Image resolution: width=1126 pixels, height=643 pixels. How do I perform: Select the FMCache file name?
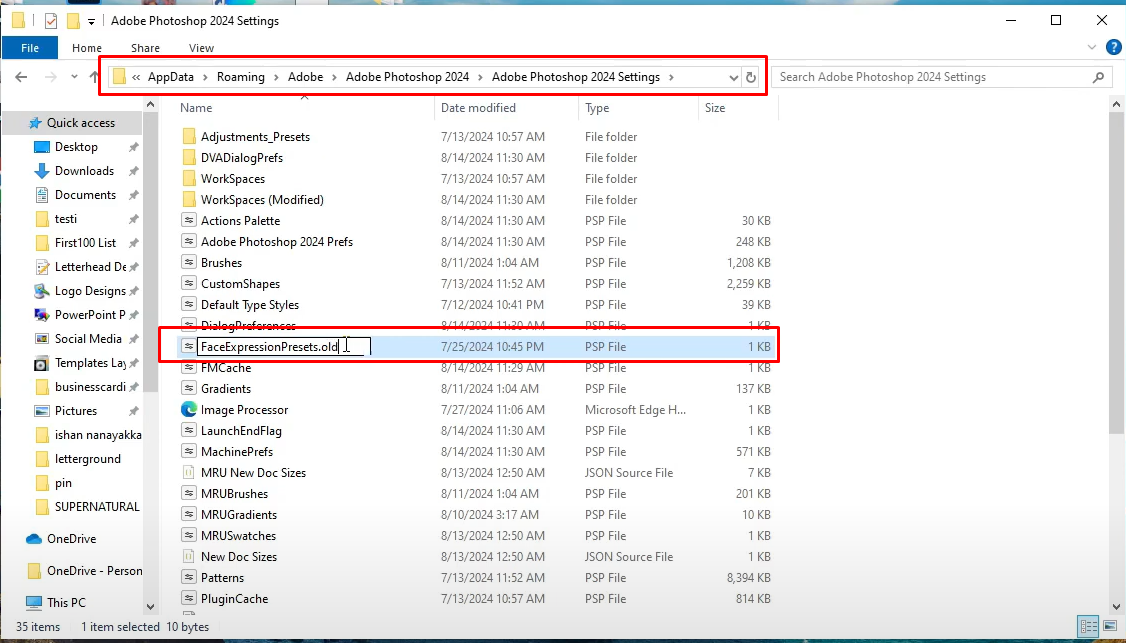click(x=226, y=368)
